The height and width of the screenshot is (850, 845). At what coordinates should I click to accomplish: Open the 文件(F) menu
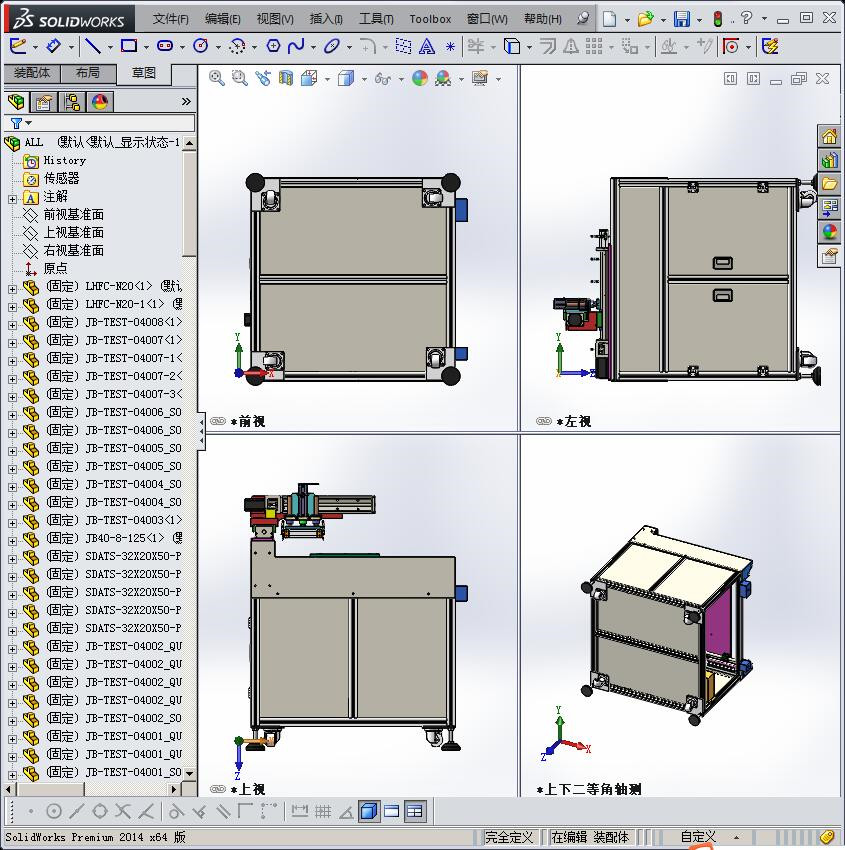170,19
